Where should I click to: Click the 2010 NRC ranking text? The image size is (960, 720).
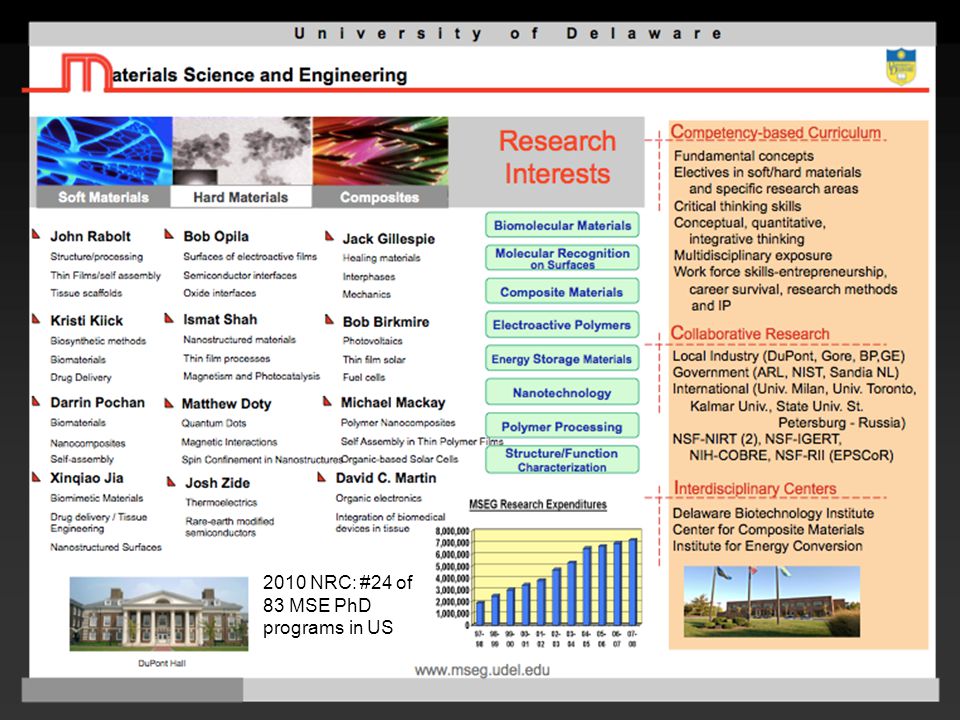(x=337, y=604)
